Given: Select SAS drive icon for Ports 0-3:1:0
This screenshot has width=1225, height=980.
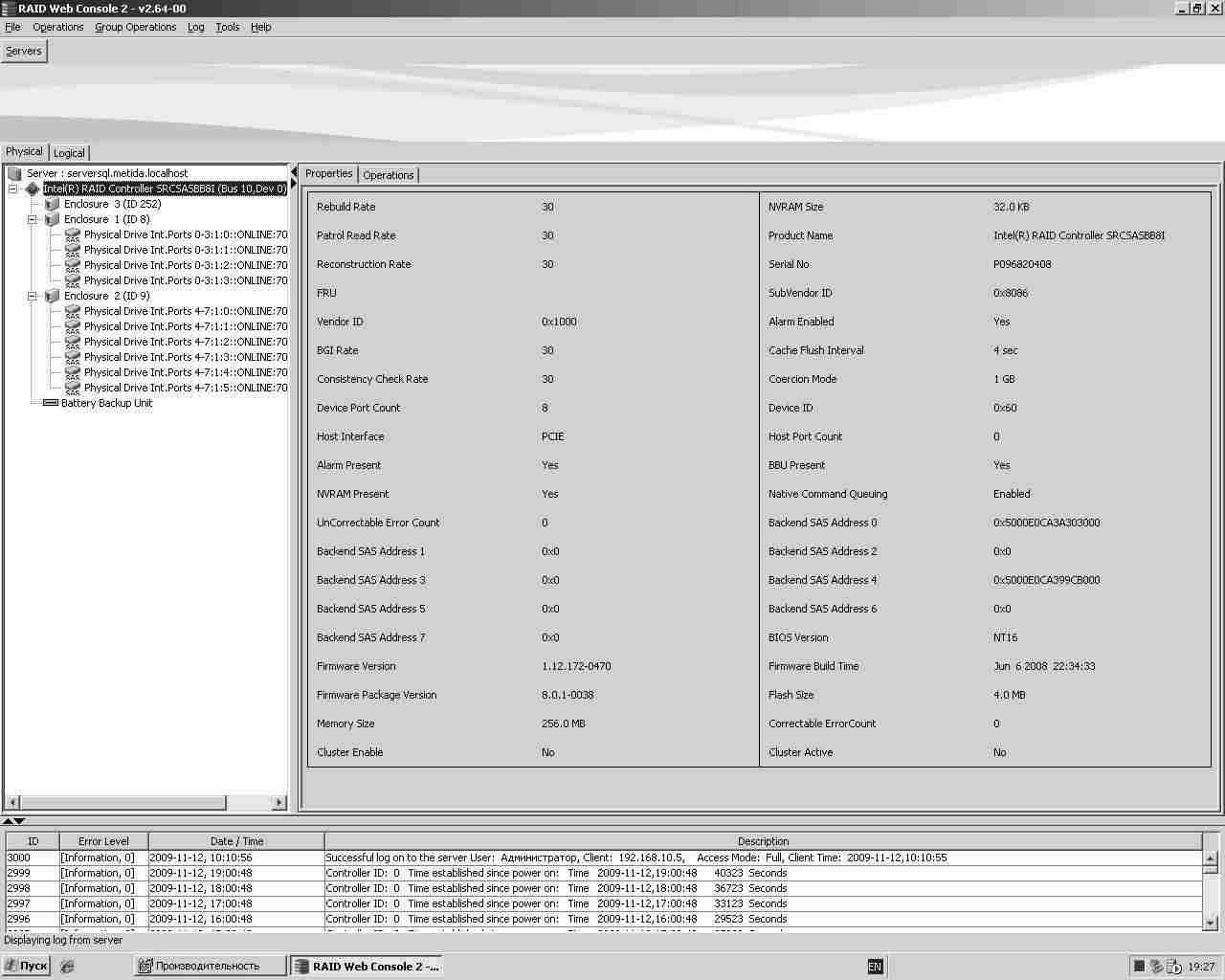Looking at the screenshot, I should click(73, 235).
